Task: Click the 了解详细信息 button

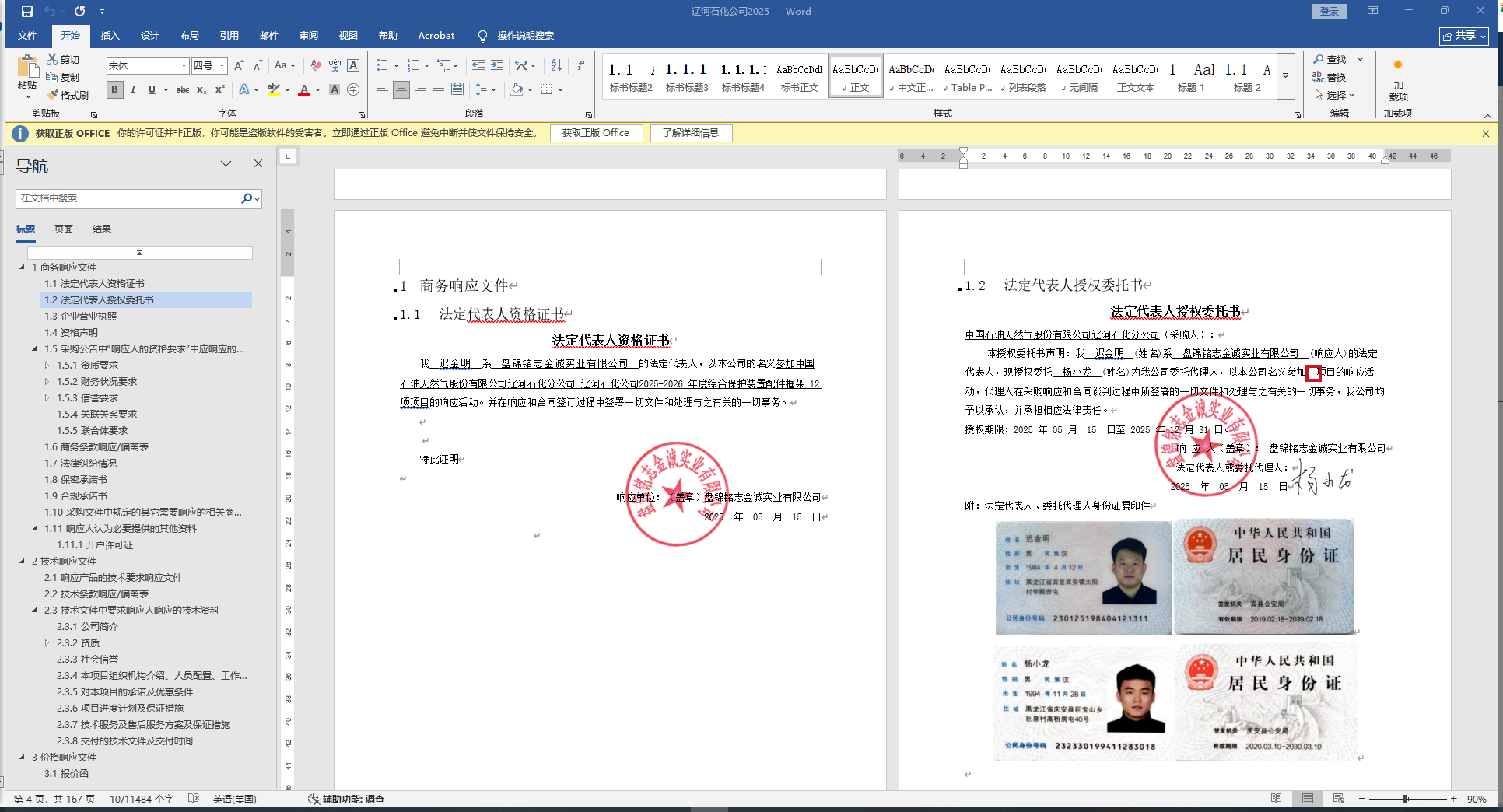Action: [691, 133]
